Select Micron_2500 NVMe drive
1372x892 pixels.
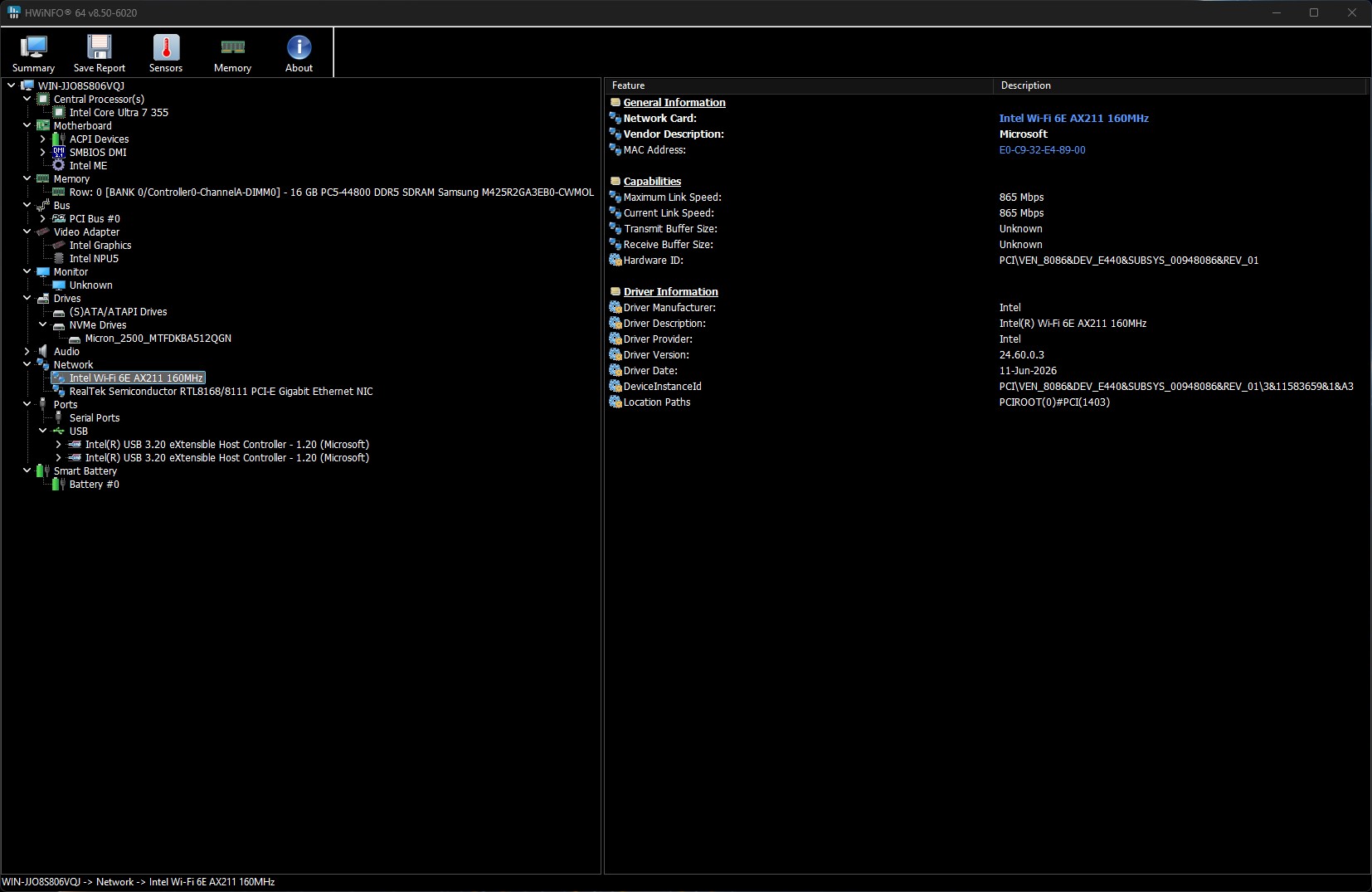158,338
